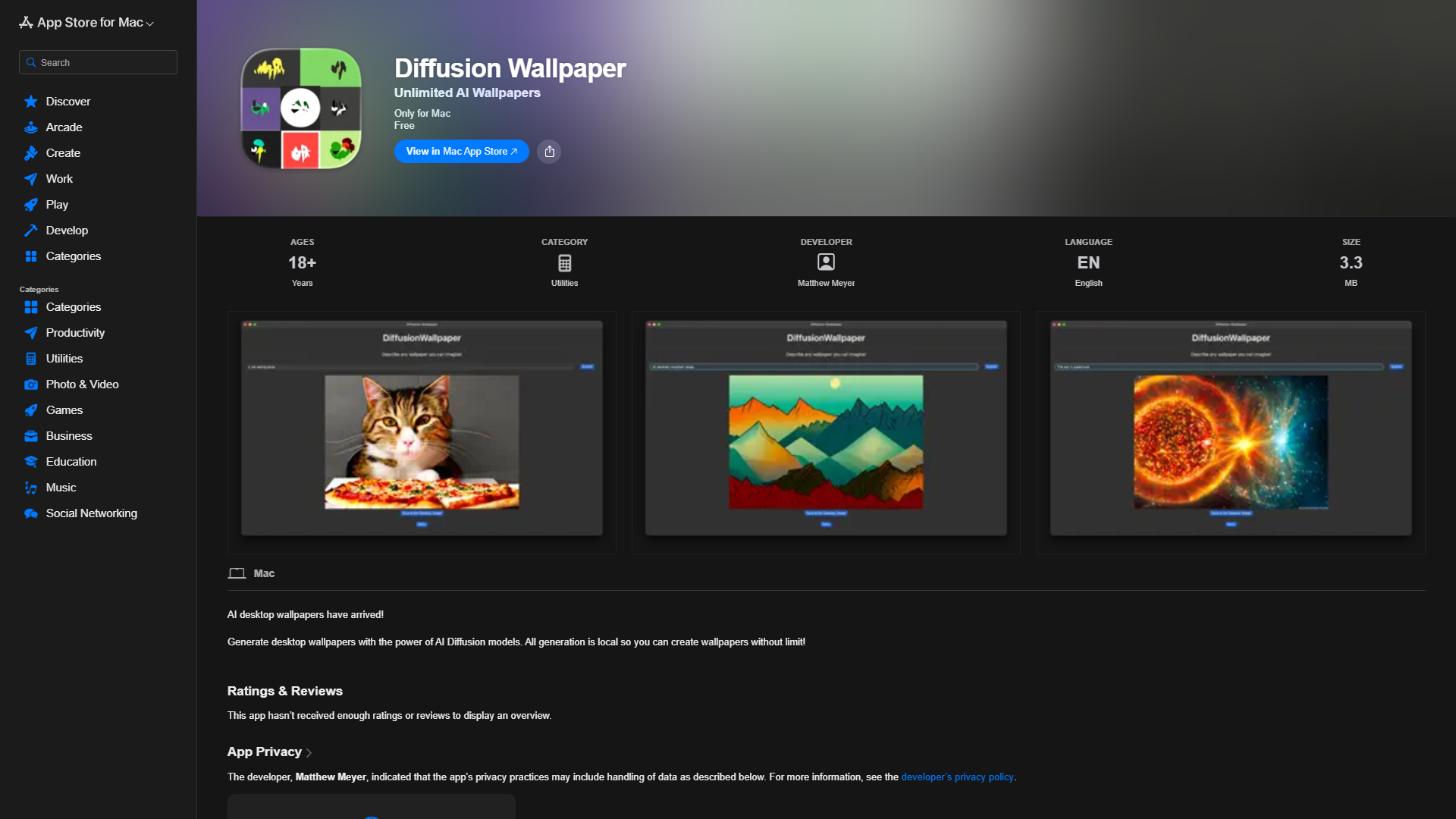The height and width of the screenshot is (819, 1456).
Task: Click the Music notes icon
Action: pos(31,488)
